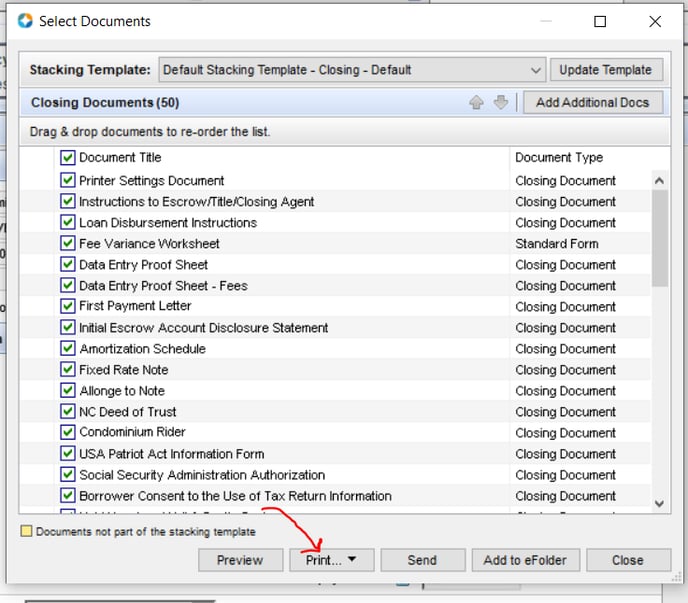
Task: Click the move document down arrow icon
Action: [501, 102]
